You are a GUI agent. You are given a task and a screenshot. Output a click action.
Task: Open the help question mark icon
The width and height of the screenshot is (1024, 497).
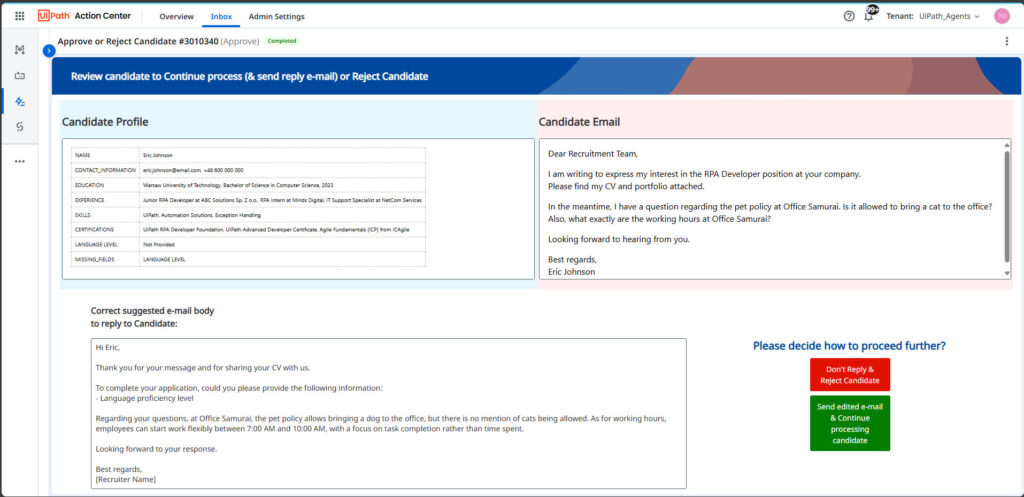[x=849, y=16]
